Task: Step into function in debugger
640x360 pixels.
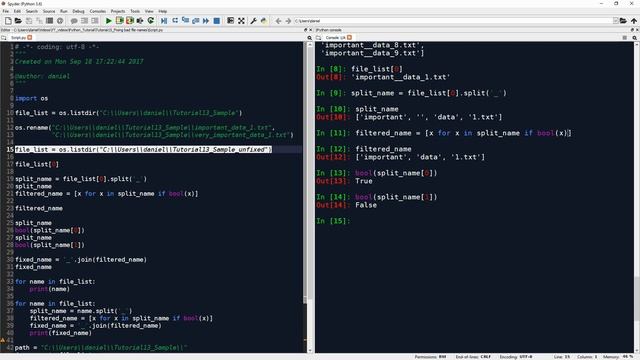Action: (x=185, y=20)
